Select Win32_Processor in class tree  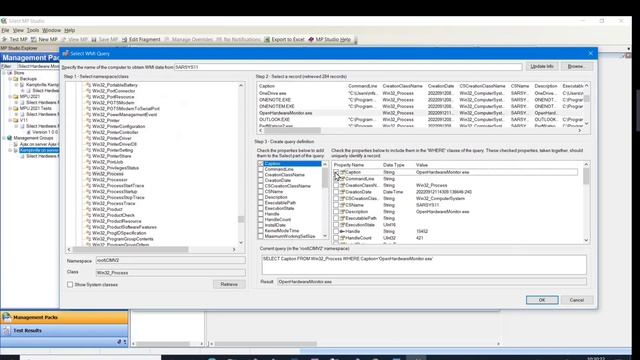tap(109, 180)
